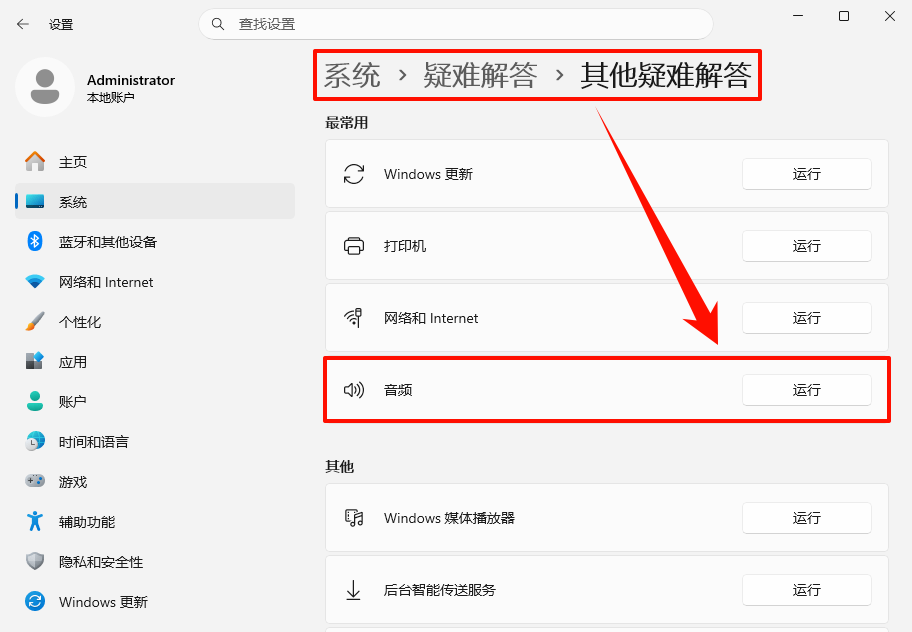Click the sidebar Windows 更新 sync icon
Image resolution: width=912 pixels, height=632 pixels.
pyautogui.click(x=35, y=601)
